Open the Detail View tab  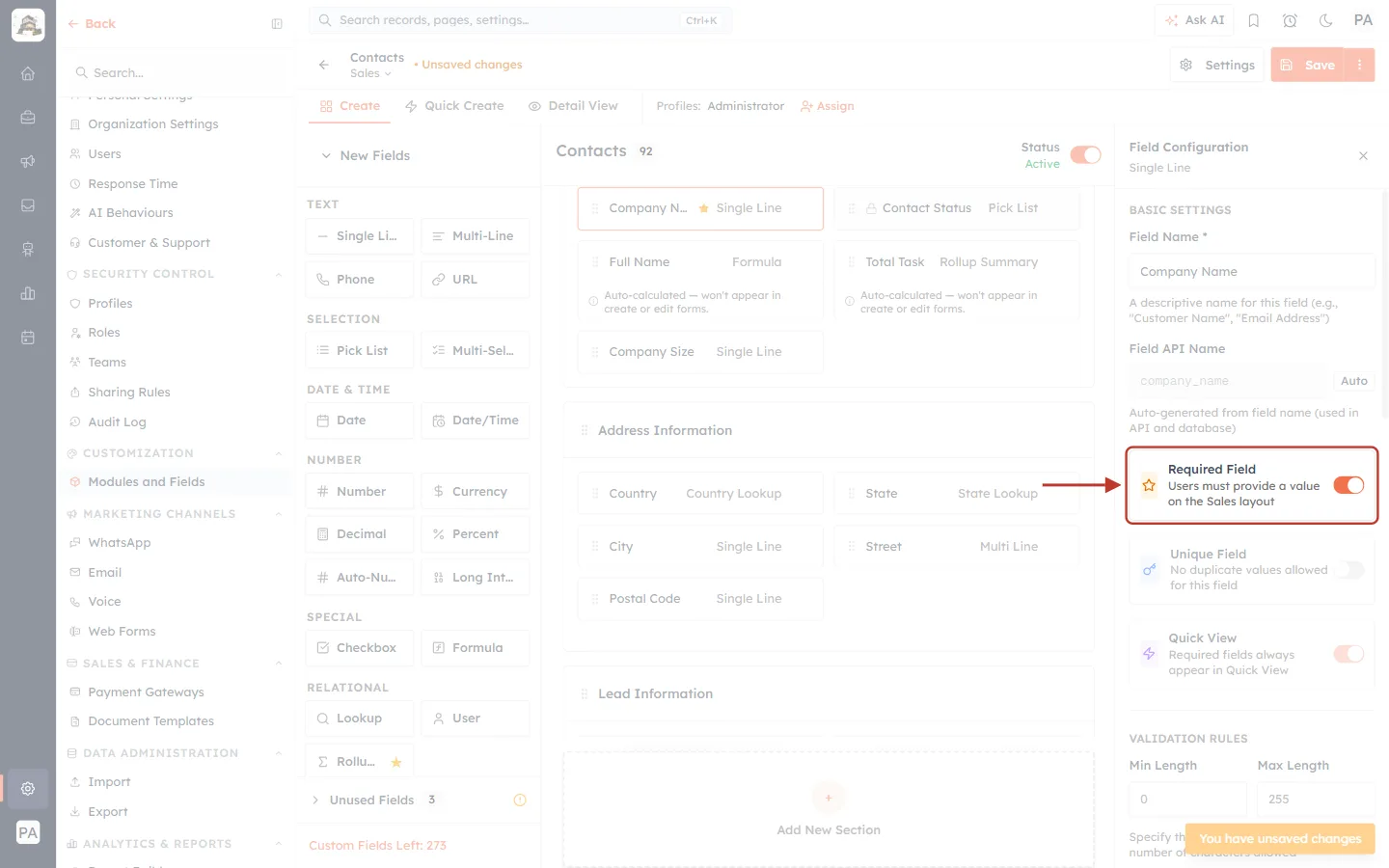[573, 106]
